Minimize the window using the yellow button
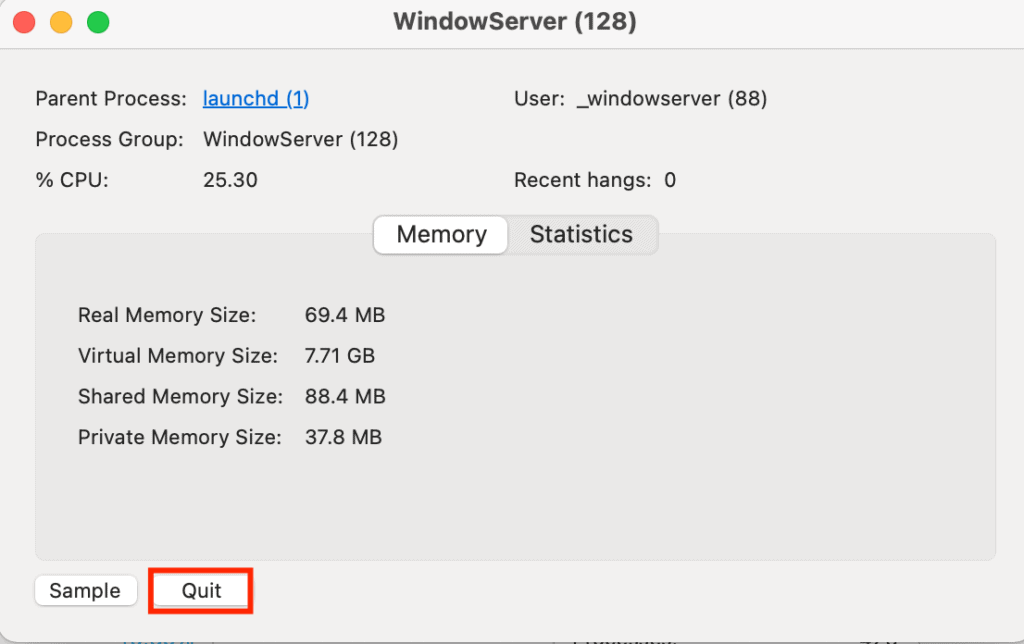 [x=61, y=22]
